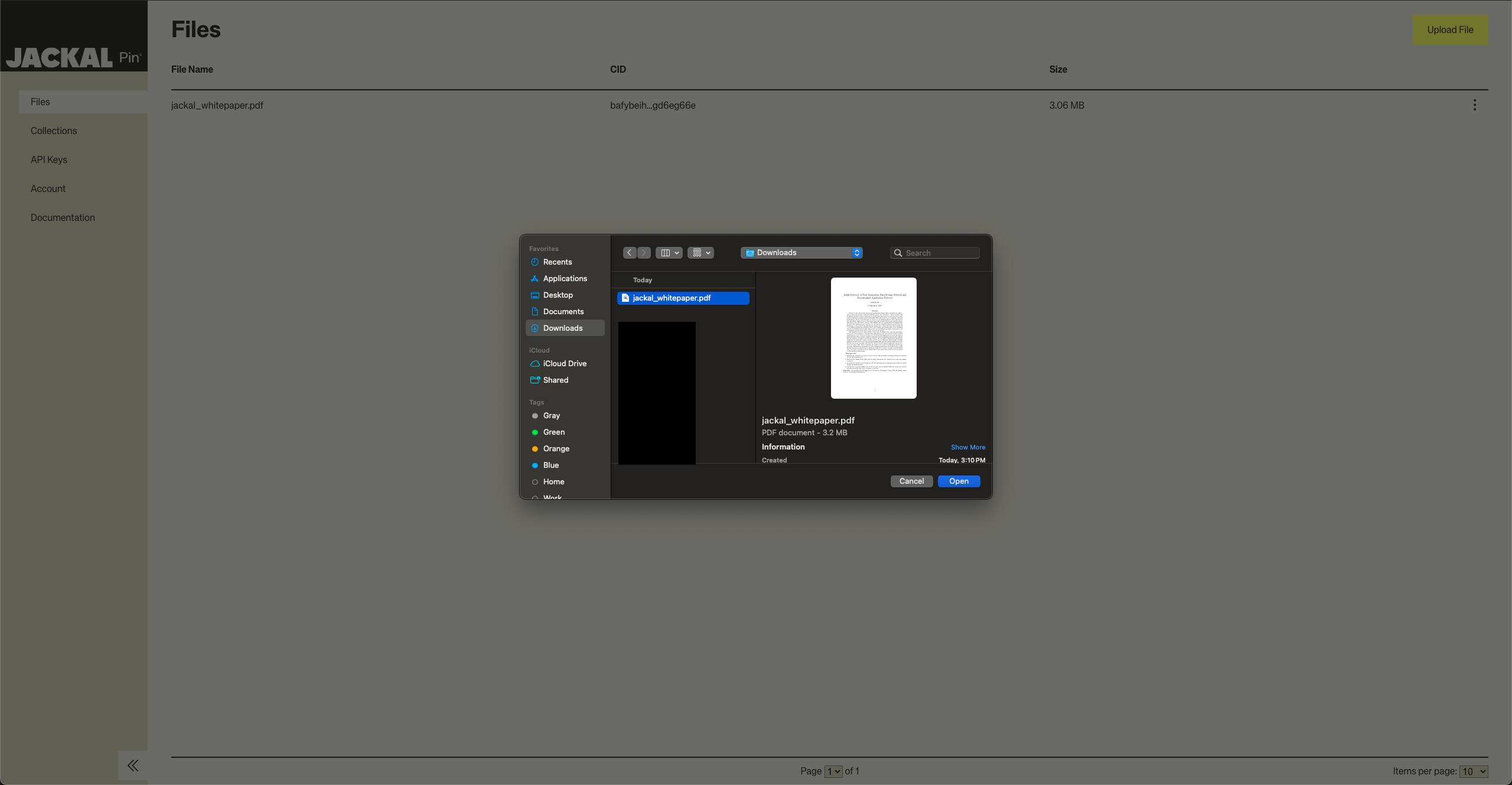Image resolution: width=1512 pixels, height=785 pixels.
Task: Click the File Name column header
Action: [192, 70]
